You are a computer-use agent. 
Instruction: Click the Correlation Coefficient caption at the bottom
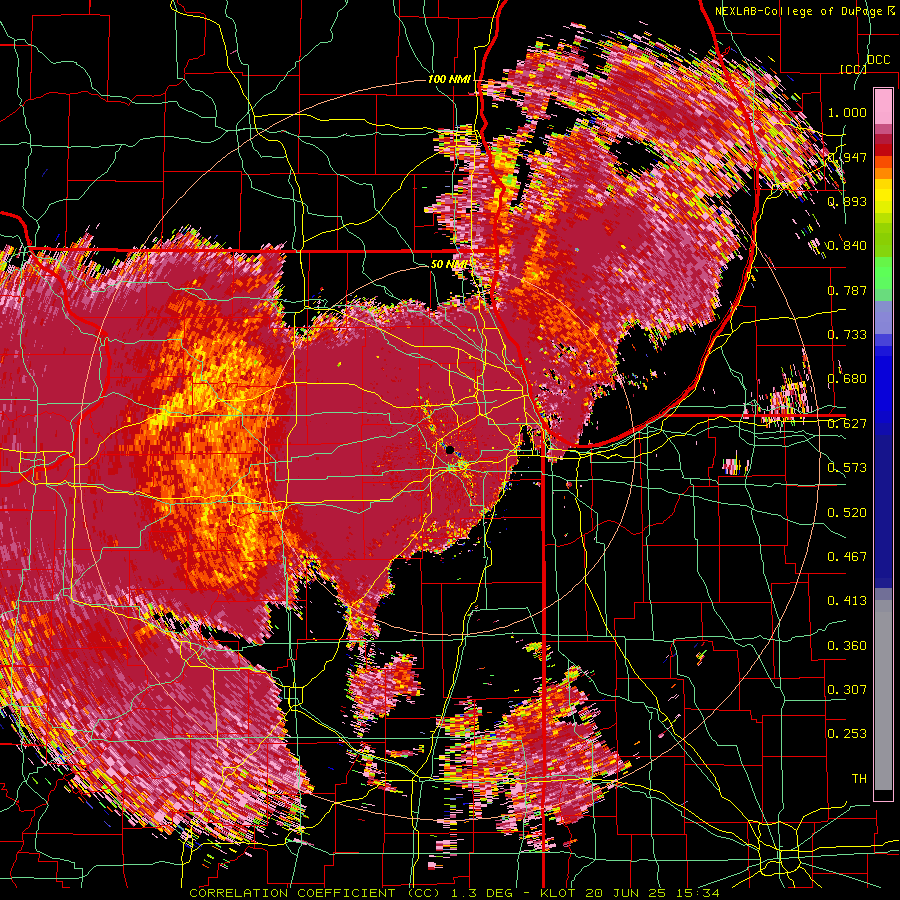coord(454,893)
